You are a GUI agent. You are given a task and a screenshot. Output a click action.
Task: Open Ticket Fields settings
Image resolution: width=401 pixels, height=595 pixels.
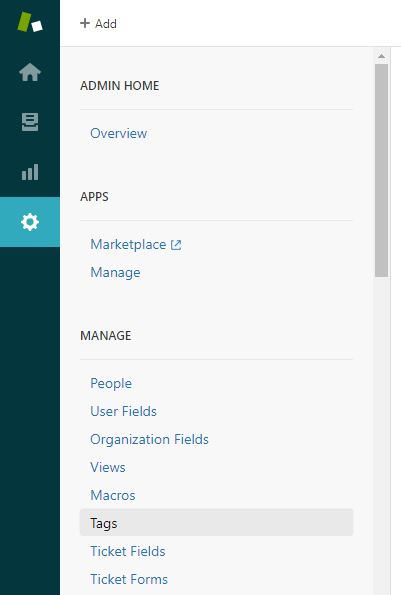[x=128, y=551]
